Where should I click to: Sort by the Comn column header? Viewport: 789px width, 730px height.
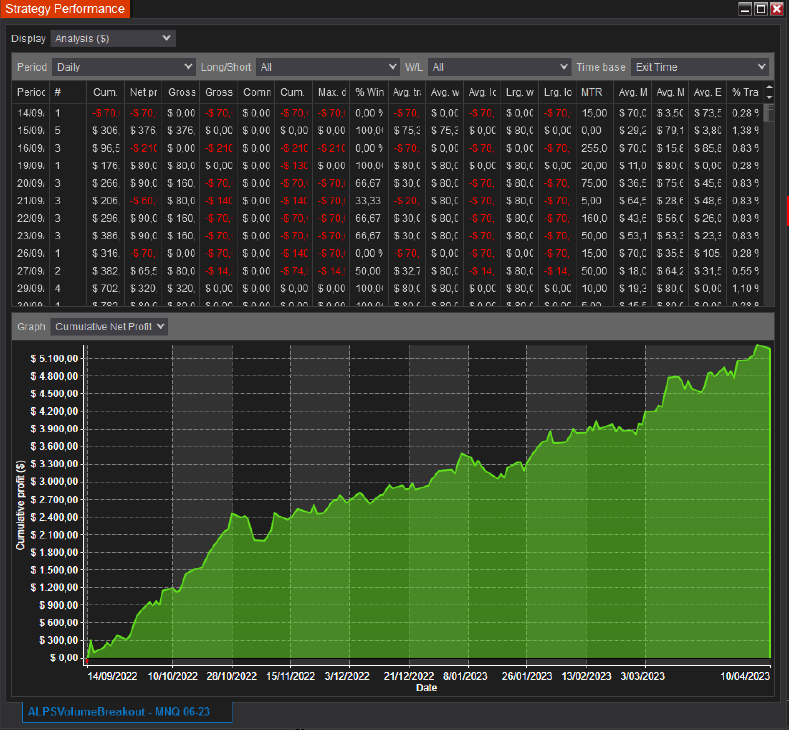(x=256, y=92)
